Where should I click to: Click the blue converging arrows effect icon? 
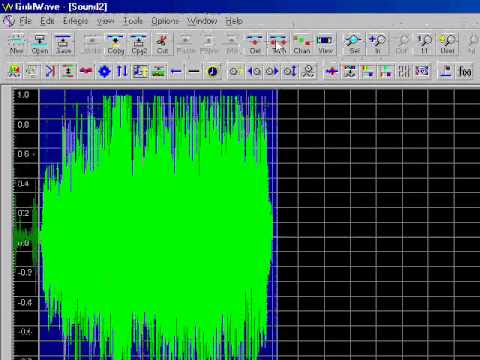point(50,71)
